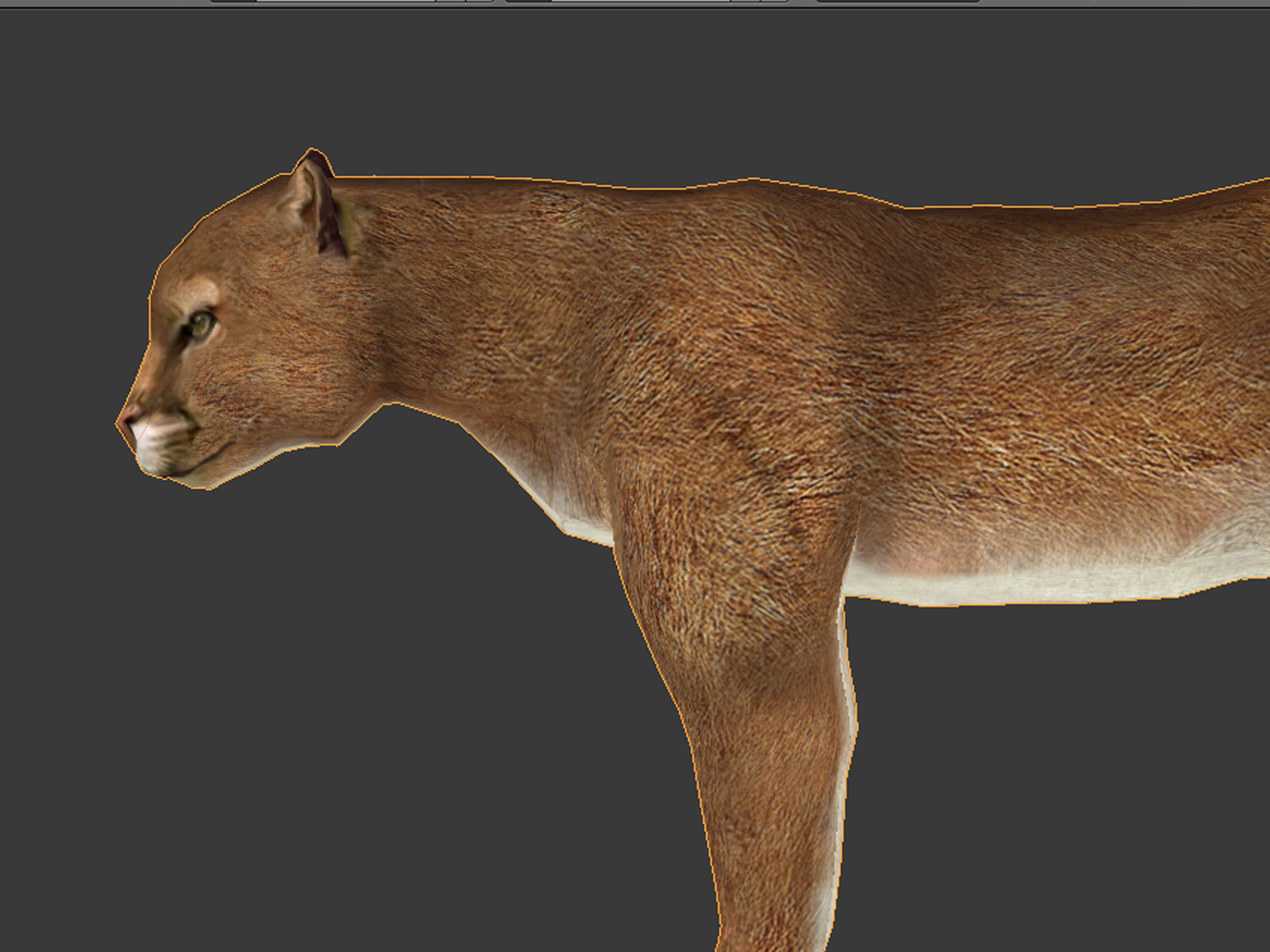
Task: Open the render engine dropdown in header
Action: (898, 1)
